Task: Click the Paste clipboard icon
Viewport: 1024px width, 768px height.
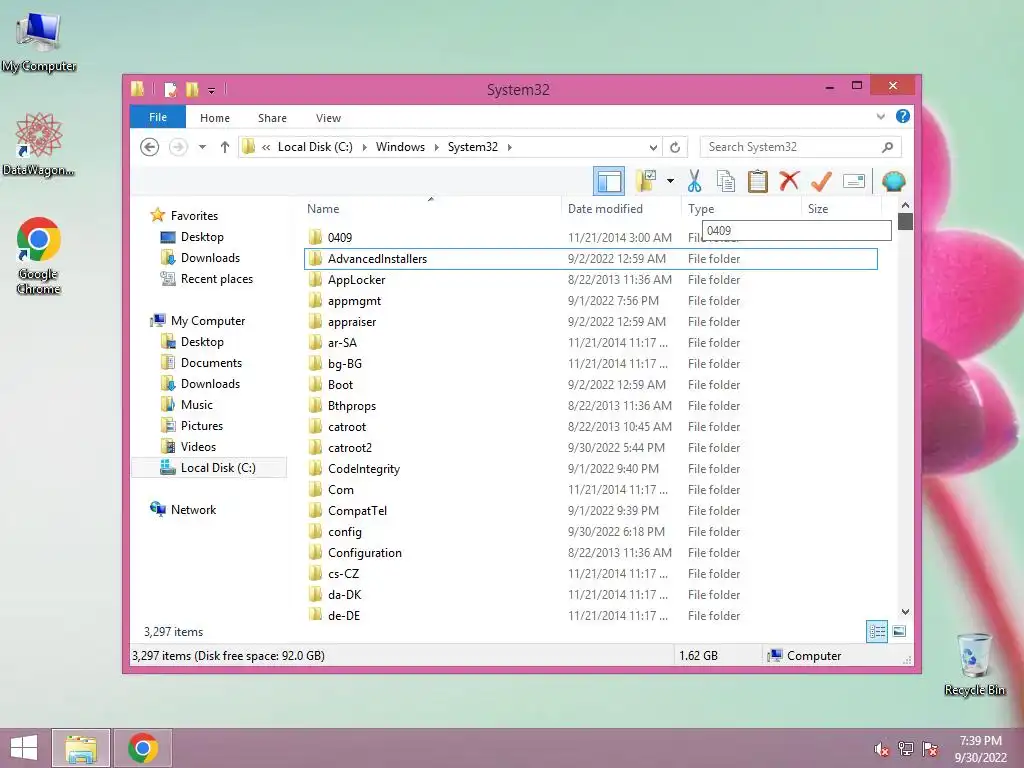Action: (758, 181)
